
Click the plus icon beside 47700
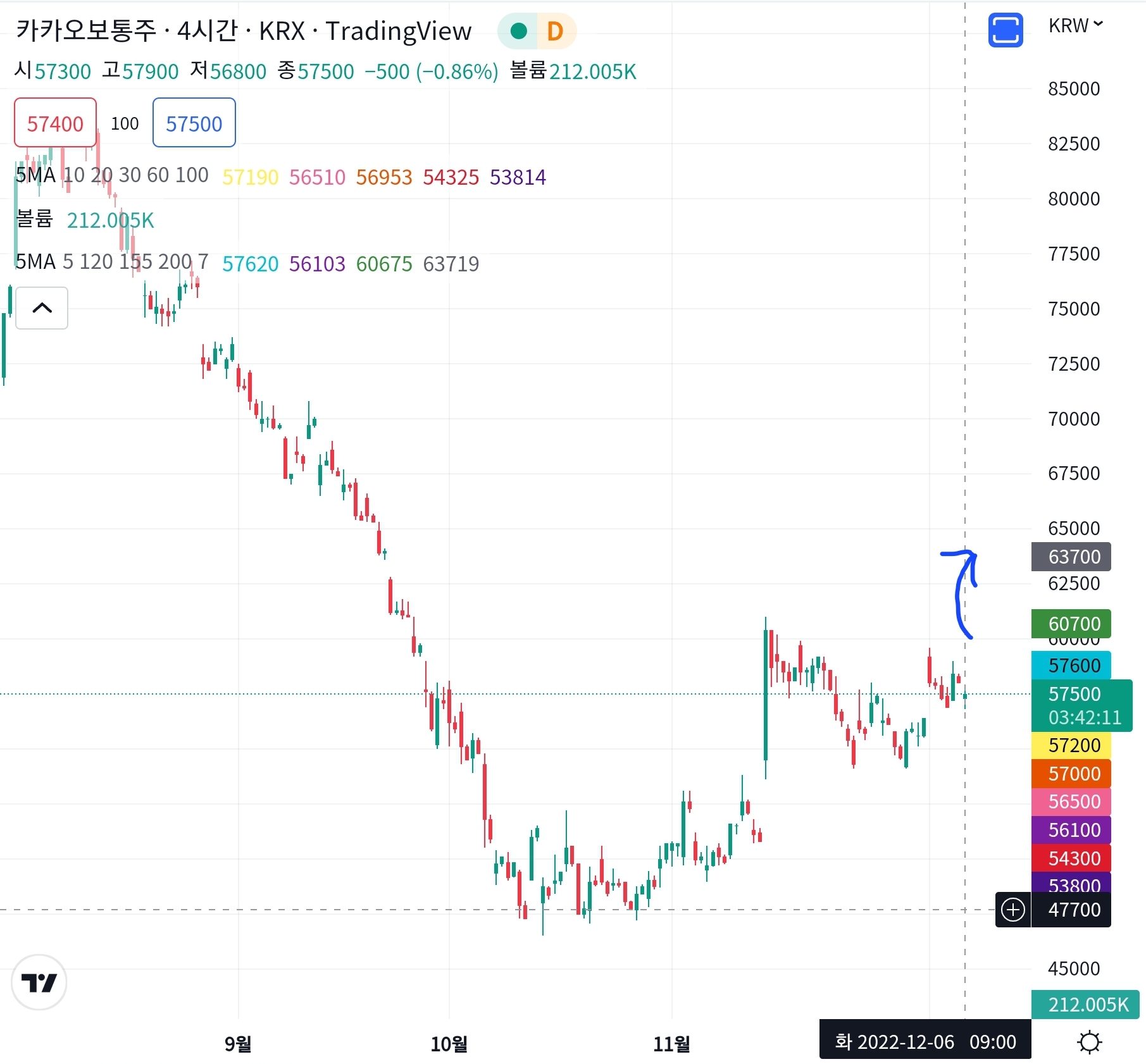[1013, 910]
